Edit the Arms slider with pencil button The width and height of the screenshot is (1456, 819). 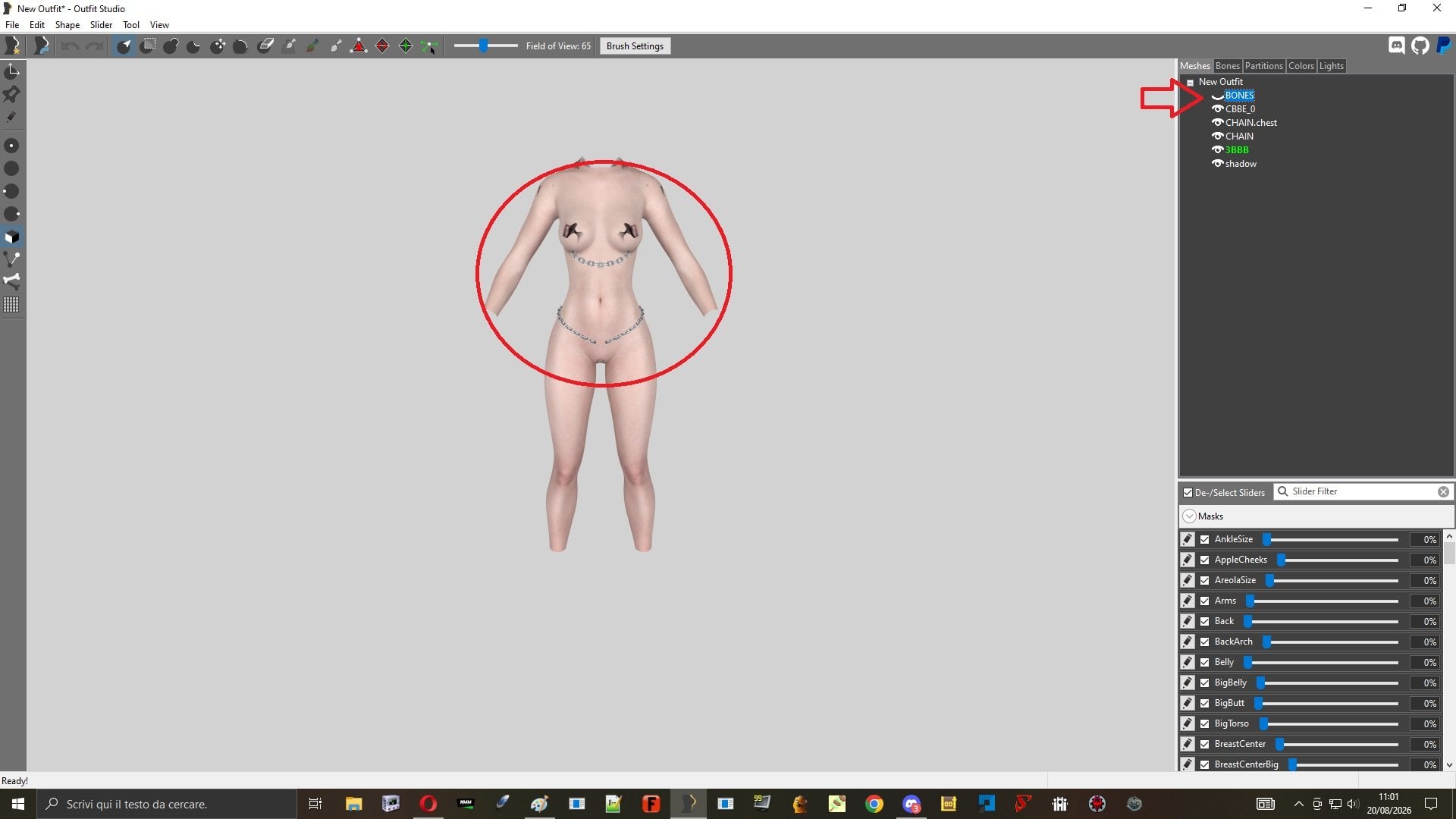(x=1188, y=601)
